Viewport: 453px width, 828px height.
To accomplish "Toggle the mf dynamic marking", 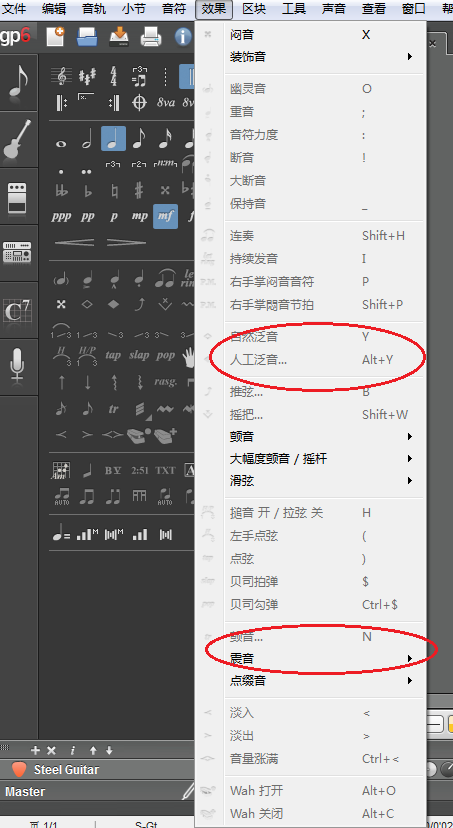I will coord(165,217).
